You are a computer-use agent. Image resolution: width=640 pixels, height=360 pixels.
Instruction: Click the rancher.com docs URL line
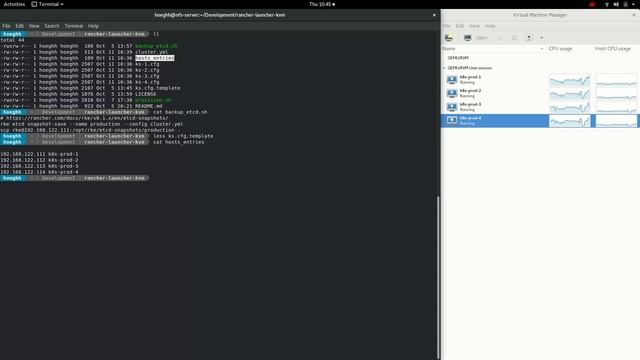pyautogui.click(x=84, y=118)
